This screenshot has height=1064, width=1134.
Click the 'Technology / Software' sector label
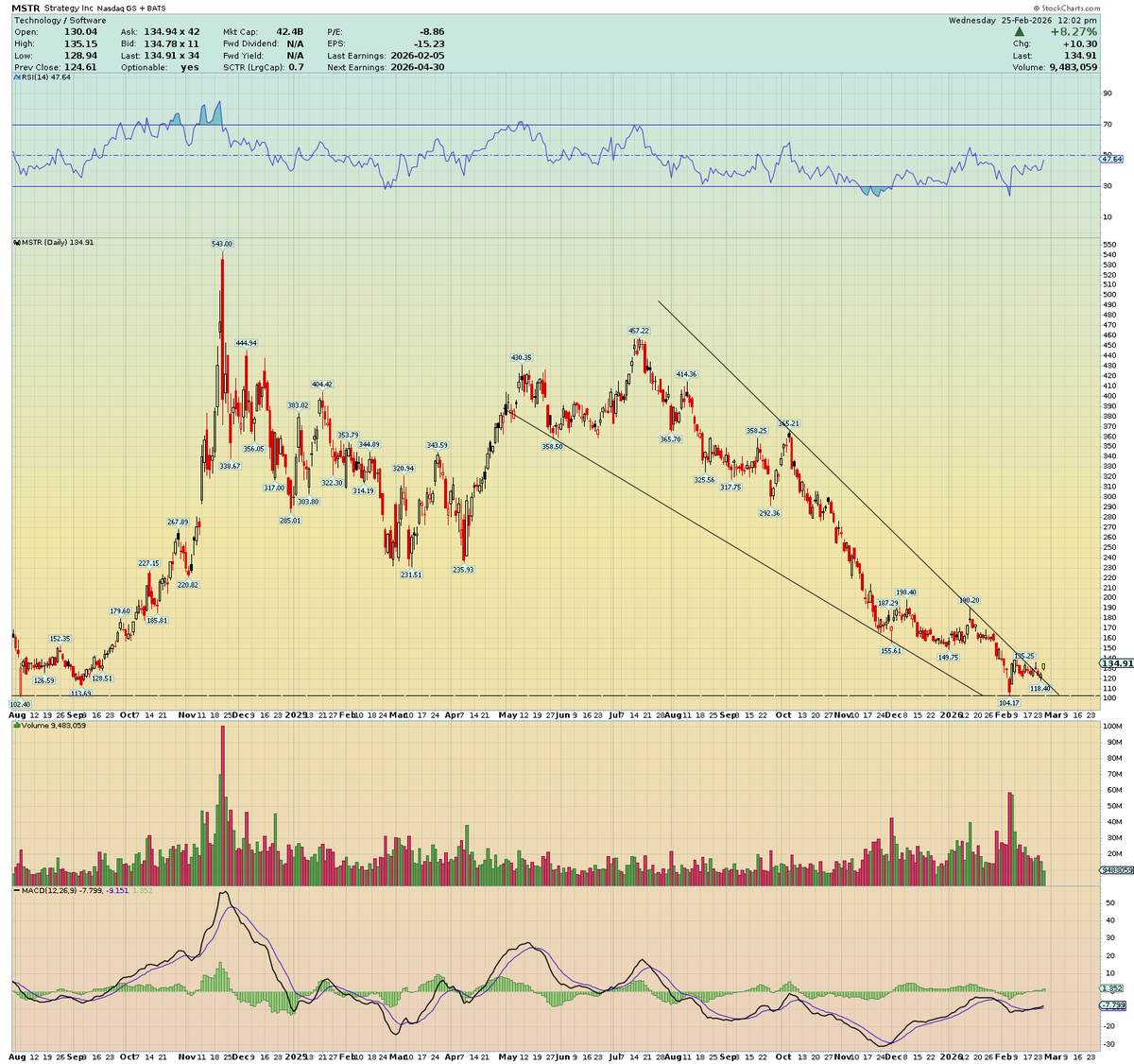[x=59, y=20]
